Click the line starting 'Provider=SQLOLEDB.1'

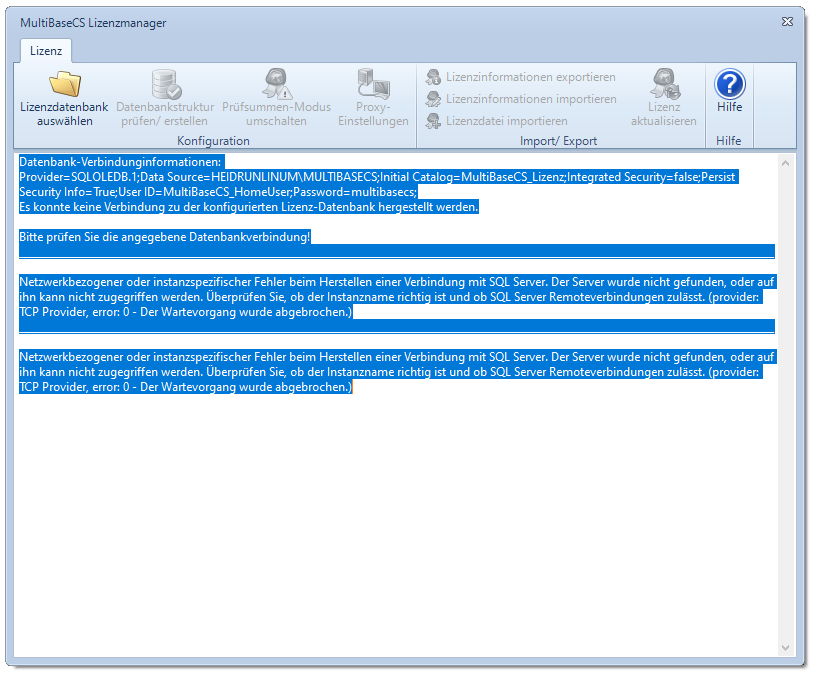[377, 177]
